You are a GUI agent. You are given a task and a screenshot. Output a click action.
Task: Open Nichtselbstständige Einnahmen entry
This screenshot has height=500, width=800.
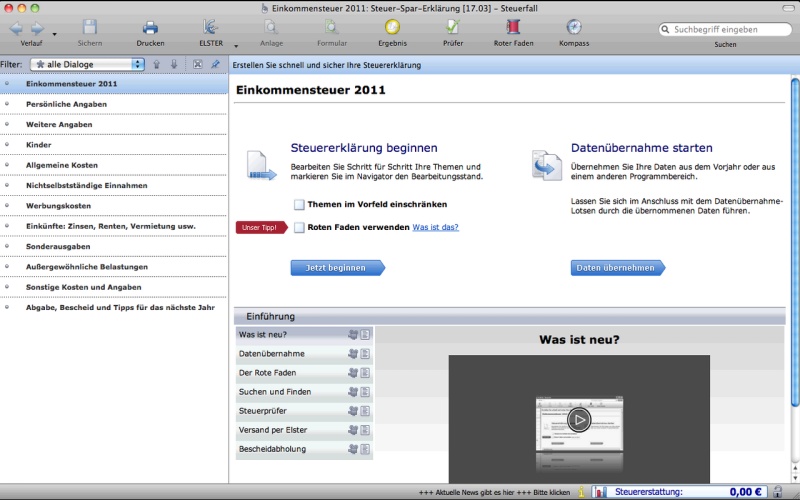[114, 186]
